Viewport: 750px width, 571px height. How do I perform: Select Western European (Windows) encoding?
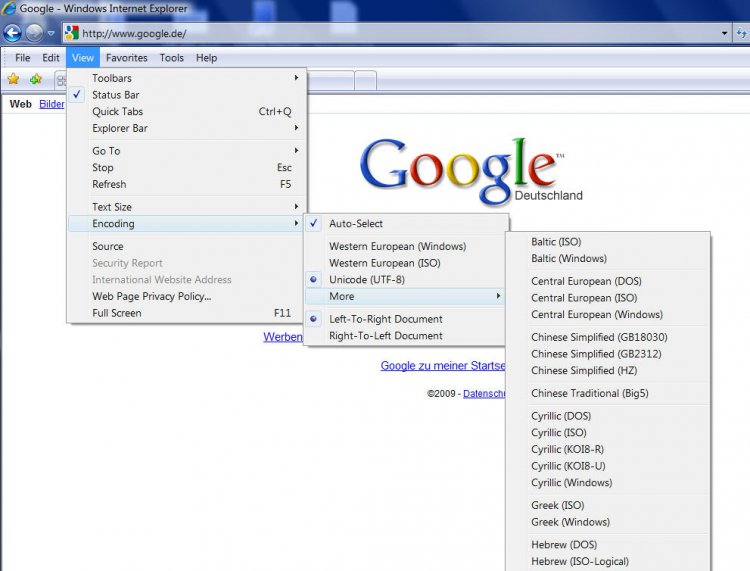pyautogui.click(x=406, y=246)
